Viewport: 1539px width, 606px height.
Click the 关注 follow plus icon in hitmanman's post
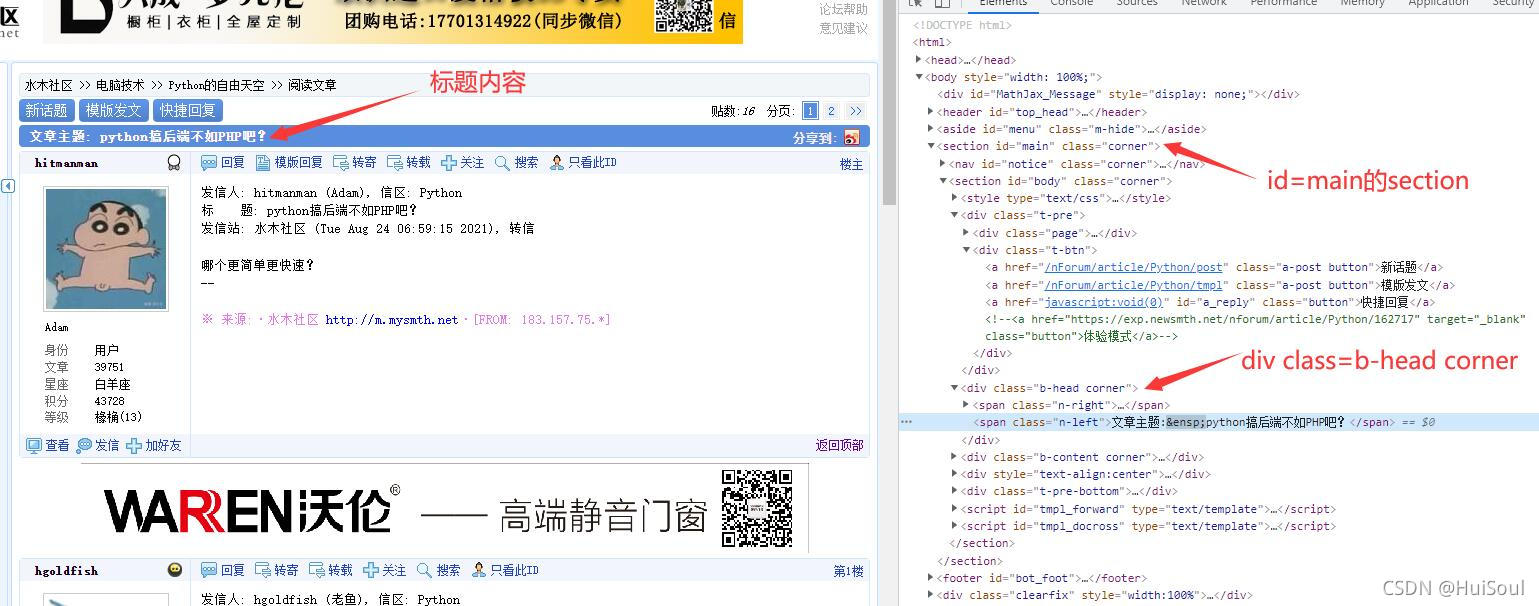point(448,163)
